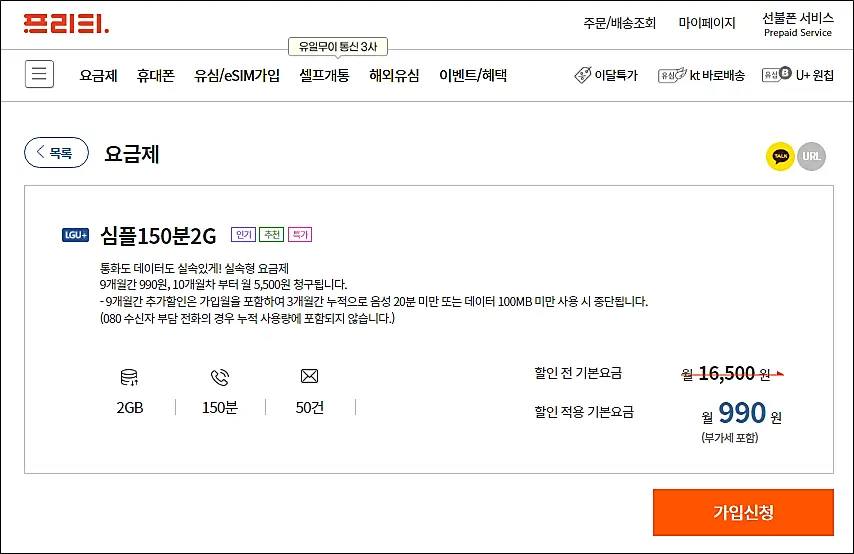Click the 인기 tag badge
Image resolution: width=854 pixels, height=554 pixels.
[x=243, y=235]
